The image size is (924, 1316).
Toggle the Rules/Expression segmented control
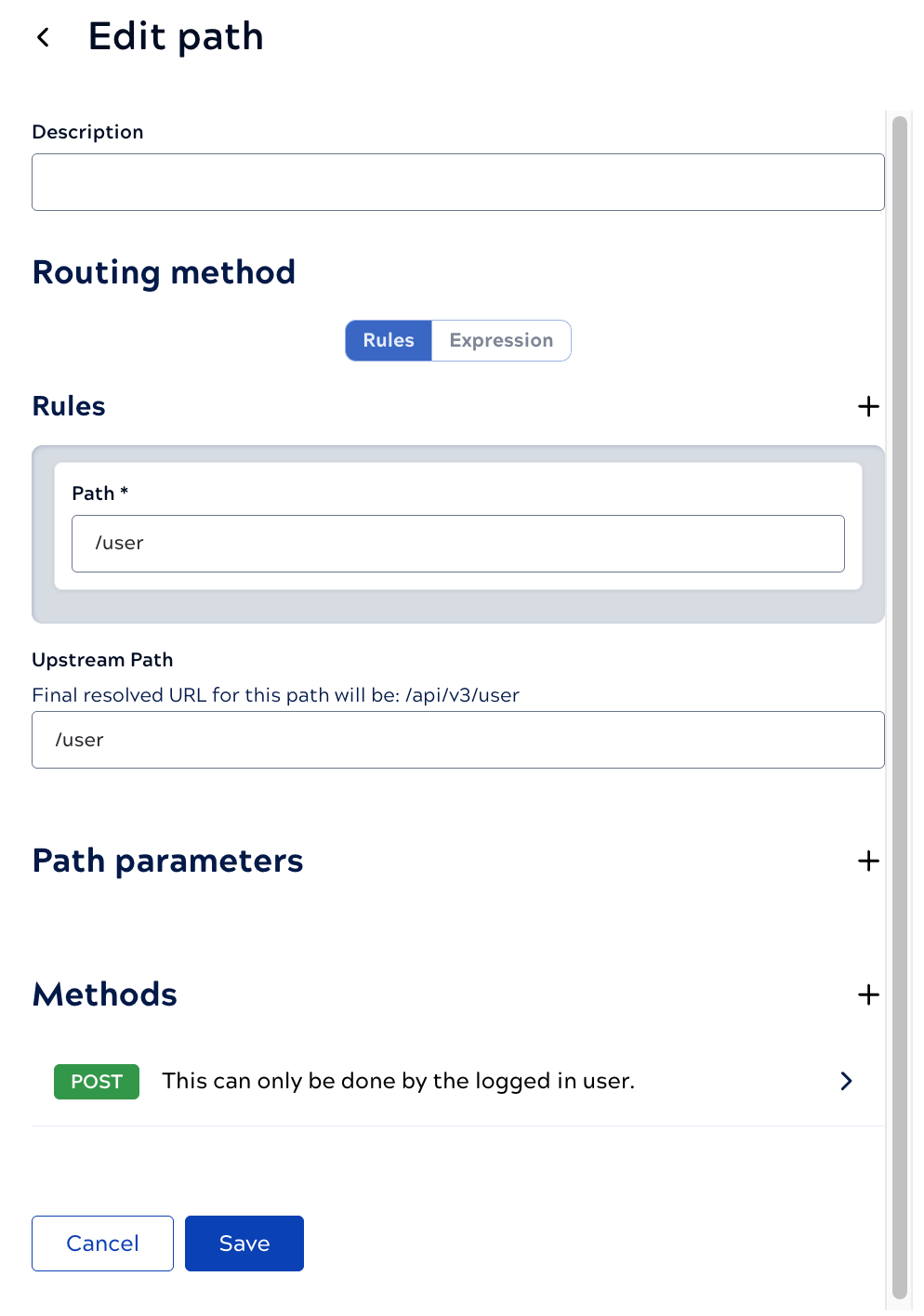tap(457, 340)
